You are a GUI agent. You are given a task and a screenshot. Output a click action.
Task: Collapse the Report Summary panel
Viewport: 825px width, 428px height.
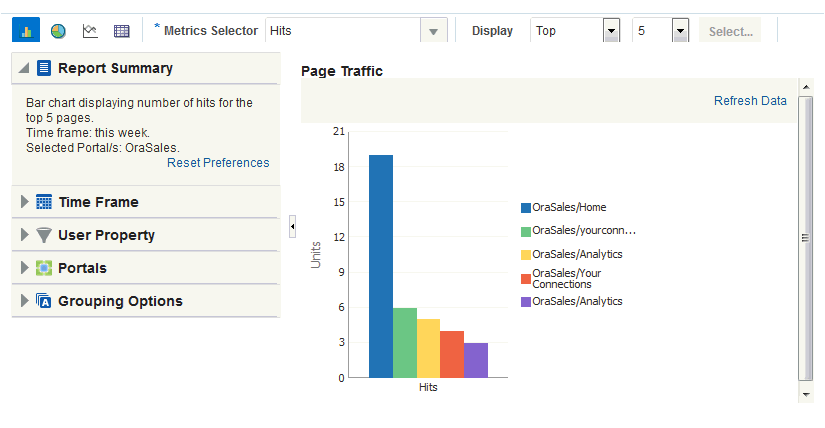(x=24, y=69)
